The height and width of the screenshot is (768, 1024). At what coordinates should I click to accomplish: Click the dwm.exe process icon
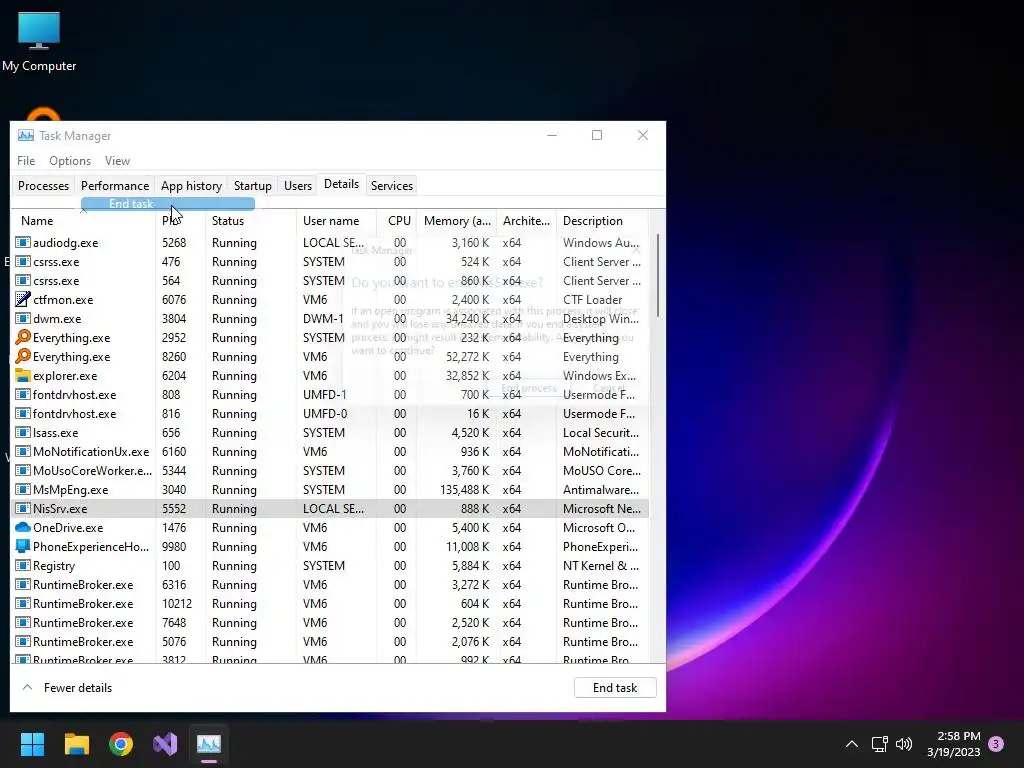(x=23, y=319)
